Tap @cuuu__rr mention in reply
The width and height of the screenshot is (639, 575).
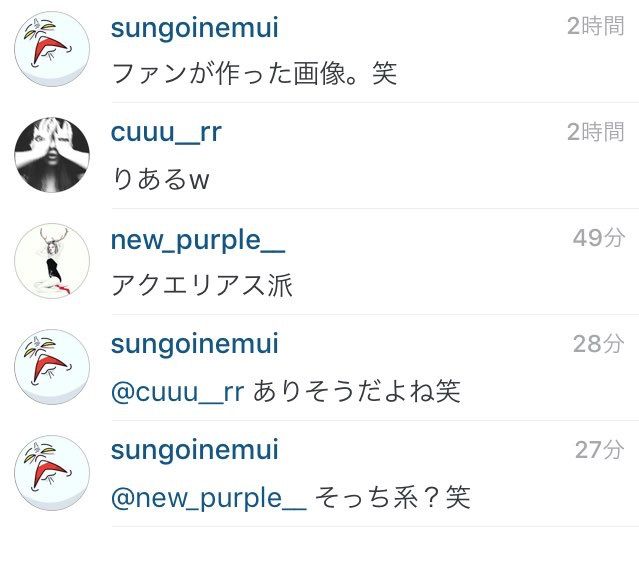tap(177, 392)
